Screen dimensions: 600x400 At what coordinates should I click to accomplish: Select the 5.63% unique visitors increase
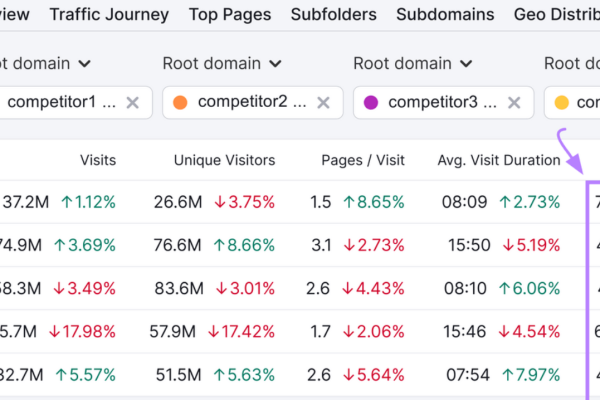coord(245,375)
